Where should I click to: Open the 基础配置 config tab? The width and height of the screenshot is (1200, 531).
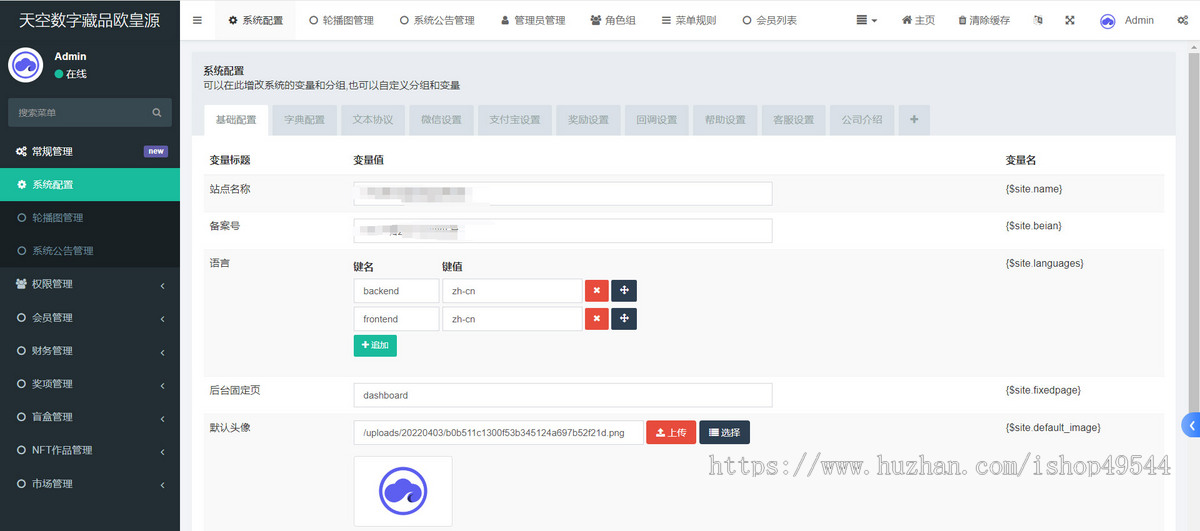coord(236,119)
